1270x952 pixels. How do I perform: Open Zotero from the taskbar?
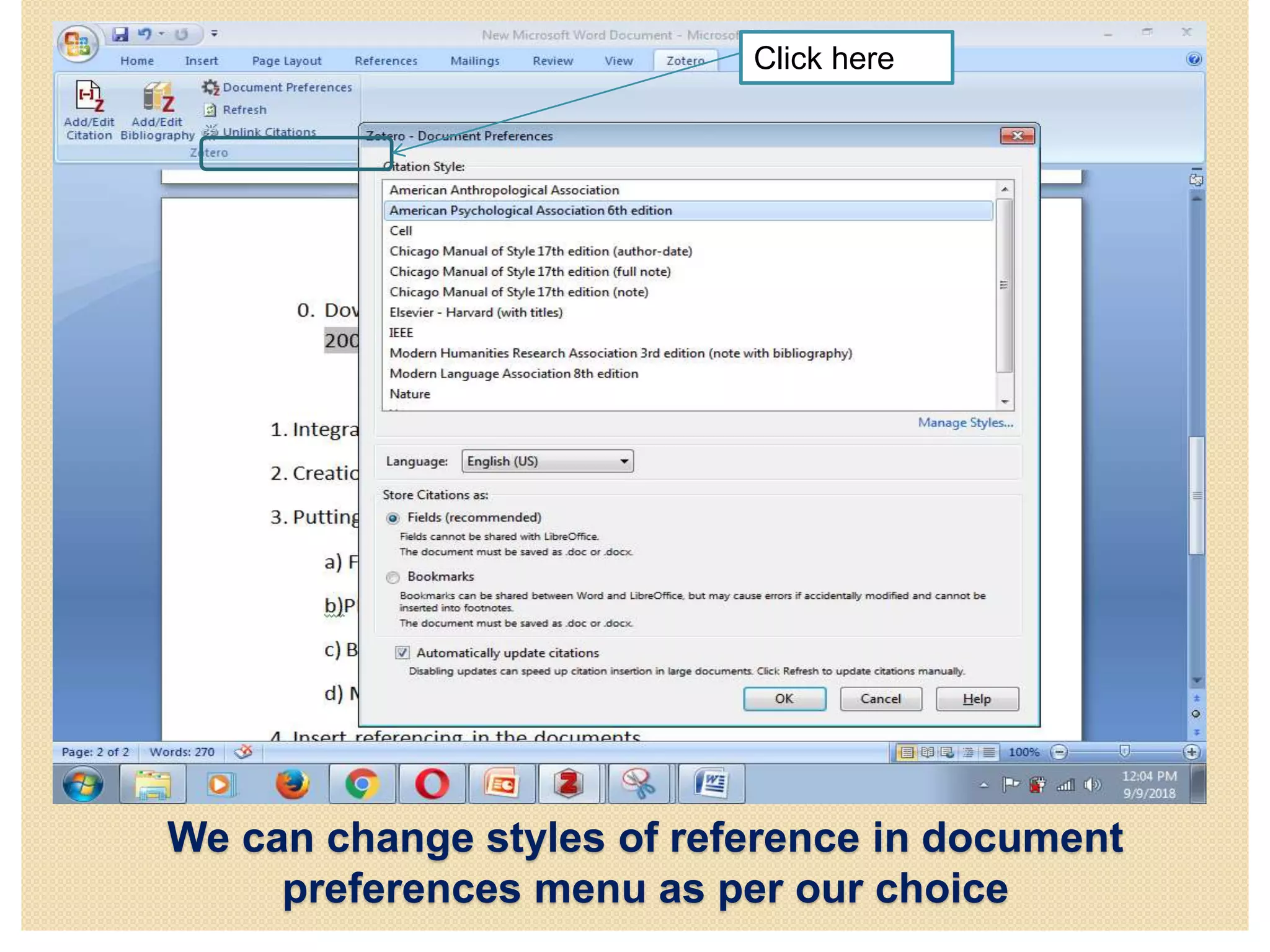569,784
